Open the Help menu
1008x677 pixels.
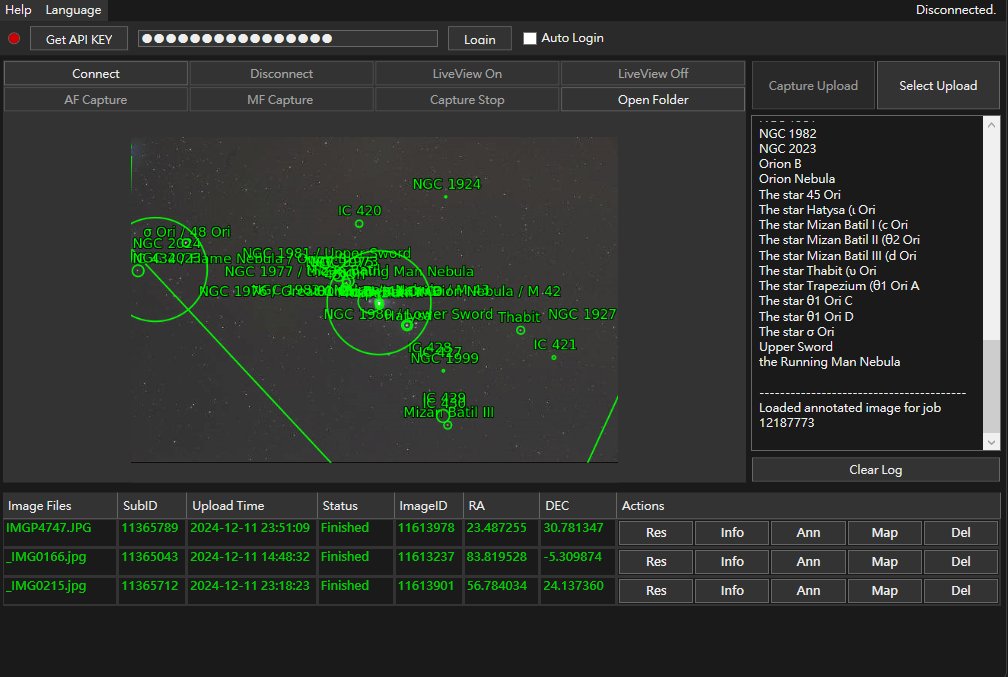(18, 10)
